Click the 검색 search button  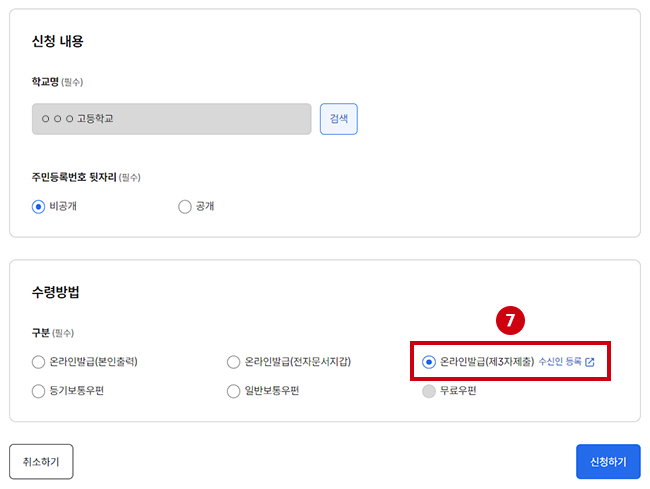[338, 119]
